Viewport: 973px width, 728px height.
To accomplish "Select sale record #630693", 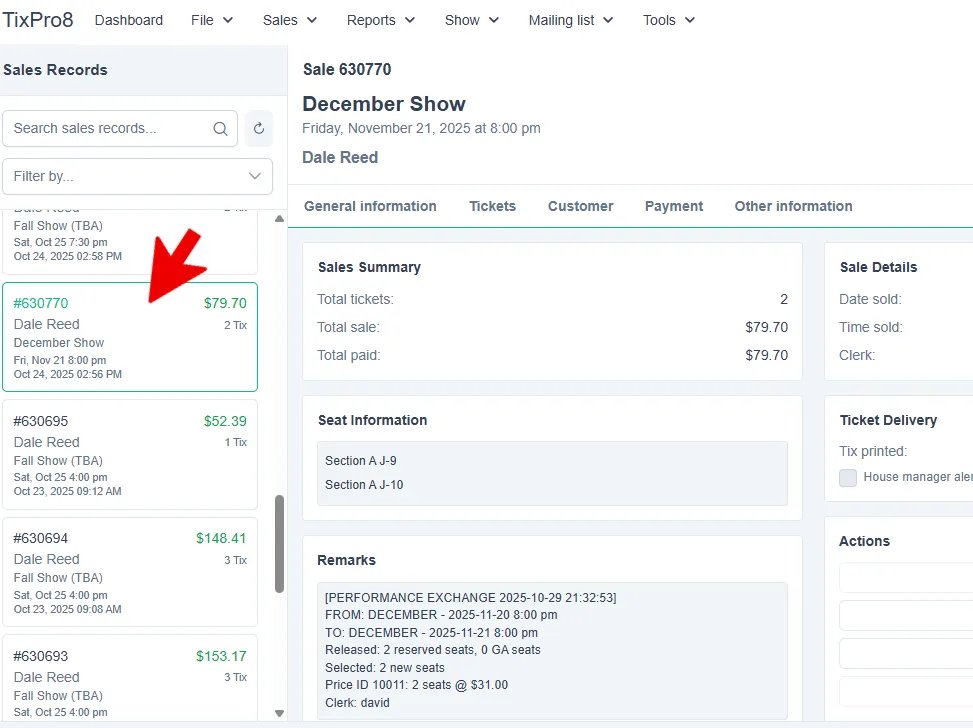I will (x=130, y=678).
